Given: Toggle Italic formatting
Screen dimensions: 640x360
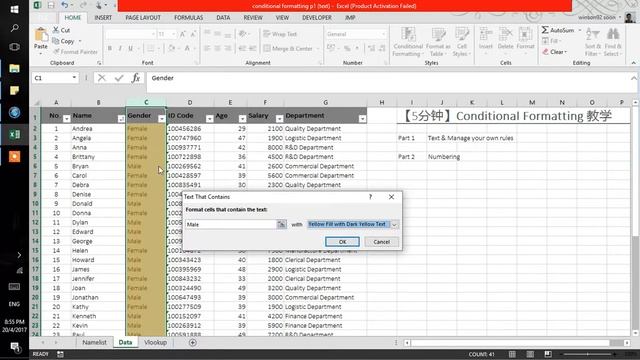Looking at the screenshot, I should tap(120, 48).
